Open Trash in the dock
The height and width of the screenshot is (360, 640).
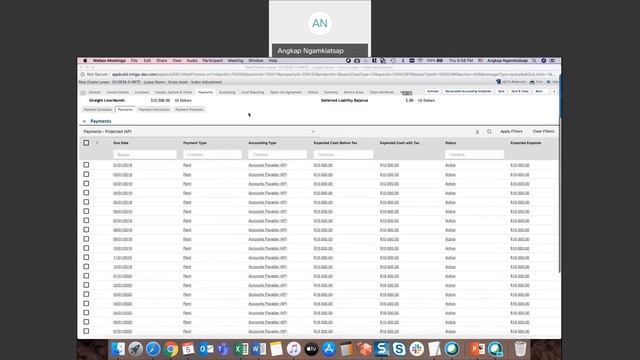click(520, 349)
